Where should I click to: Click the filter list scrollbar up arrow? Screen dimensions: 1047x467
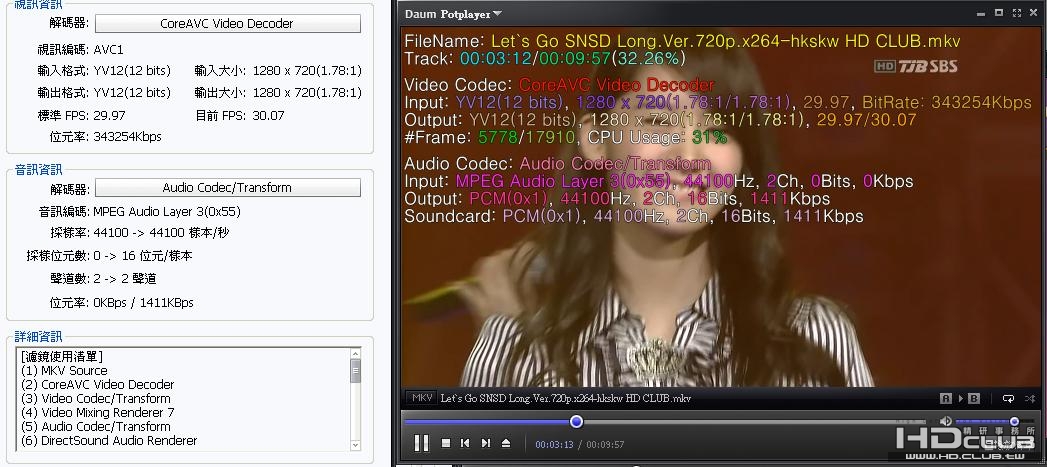tap(355, 353)
